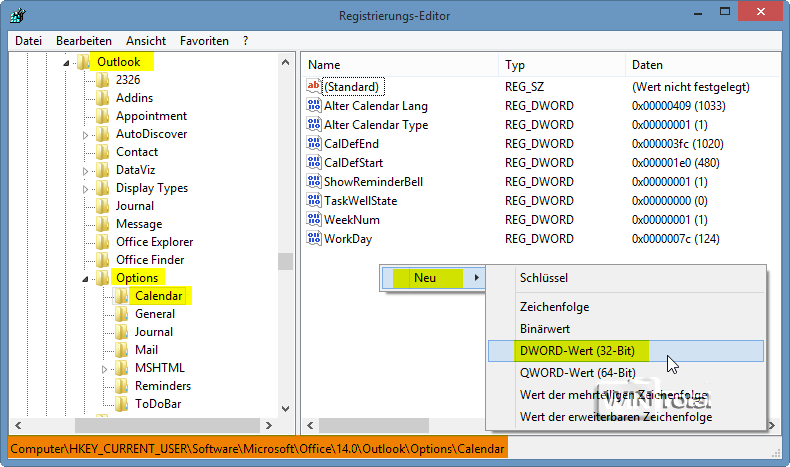Expand the DataViz tree node
Viewport: 790px width, 467px height.
pyautogui.click(x=85, y=171)
